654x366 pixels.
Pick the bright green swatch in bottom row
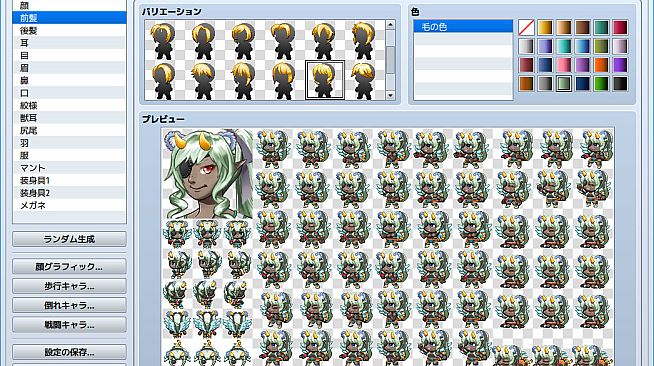(x=601, y=84)
